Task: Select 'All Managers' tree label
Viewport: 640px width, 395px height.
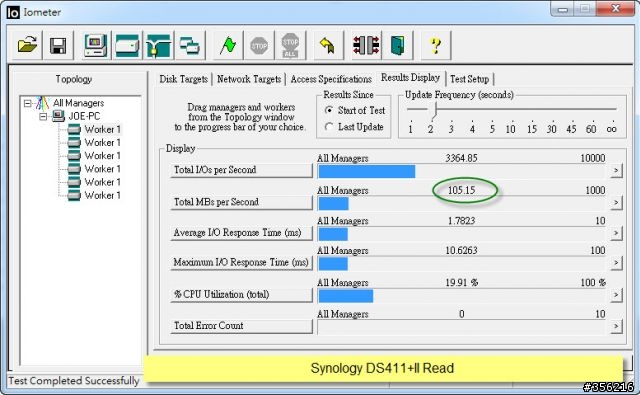Action: 78,103
